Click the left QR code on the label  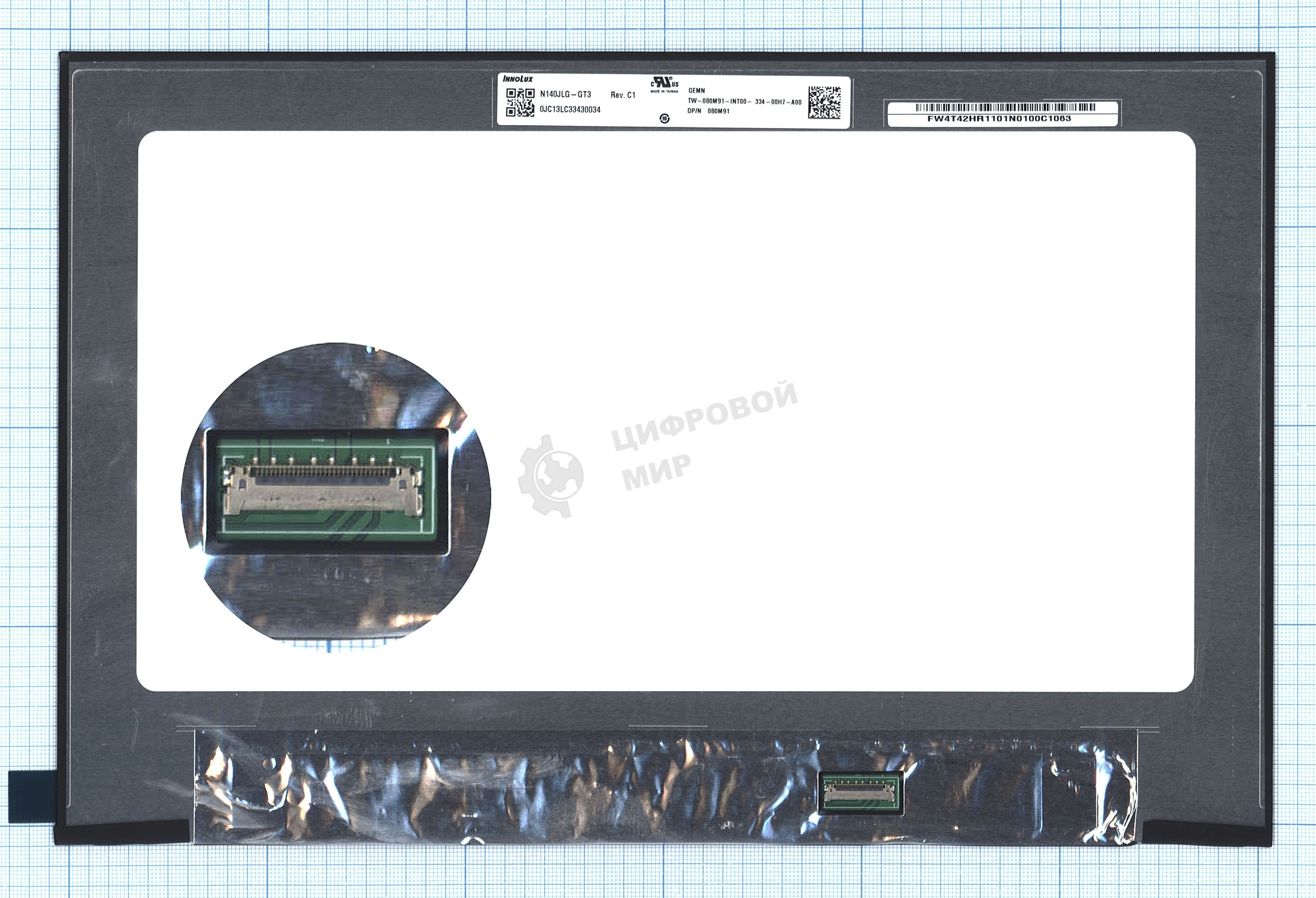pyautogui.click(x=520, y=102)
